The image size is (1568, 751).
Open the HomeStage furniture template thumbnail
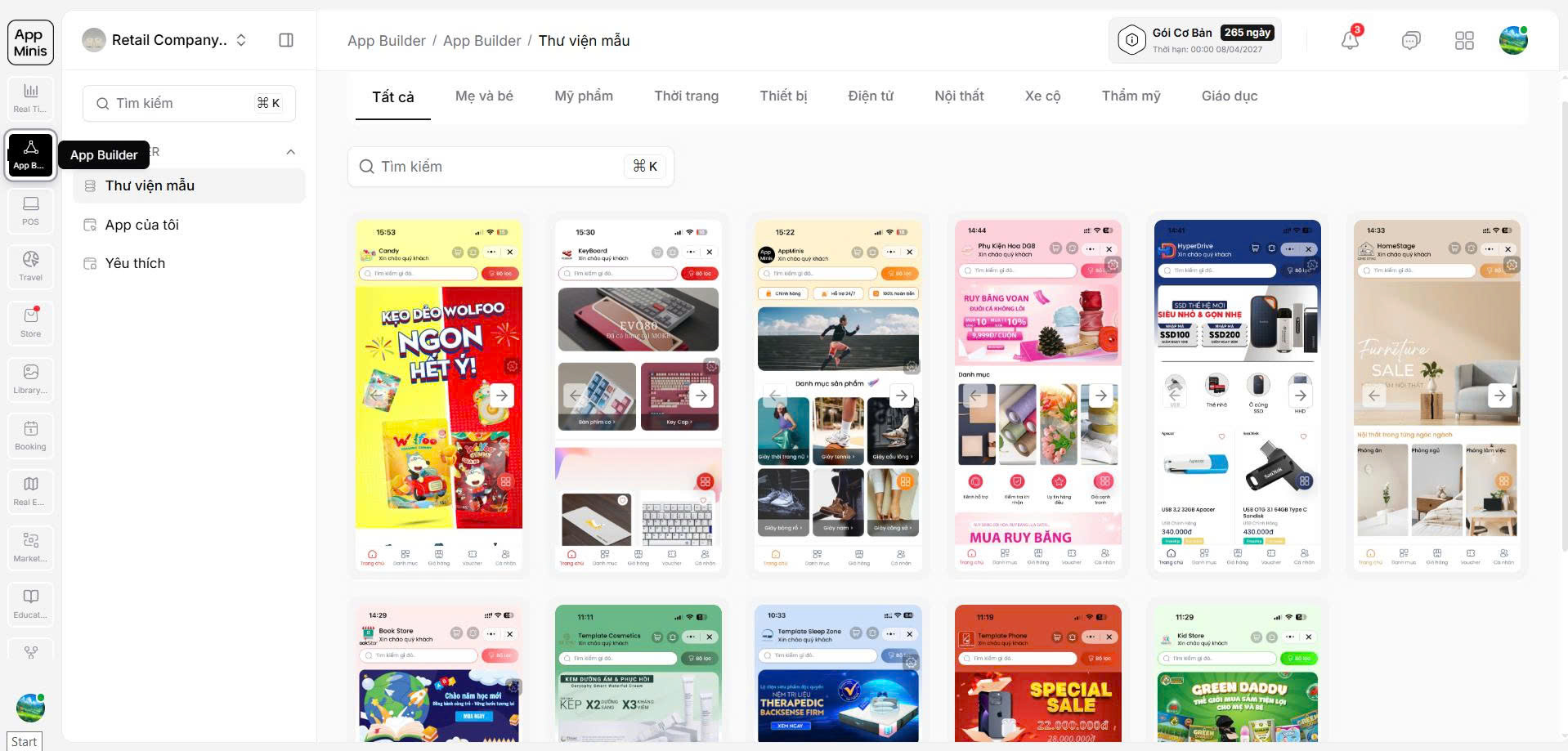pos(1437,396)
